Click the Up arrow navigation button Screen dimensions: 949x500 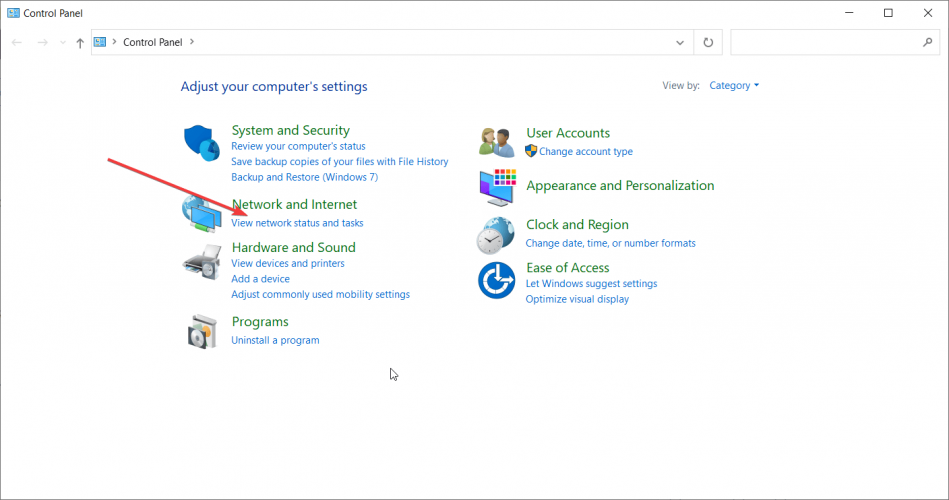[x=80, y=43]
